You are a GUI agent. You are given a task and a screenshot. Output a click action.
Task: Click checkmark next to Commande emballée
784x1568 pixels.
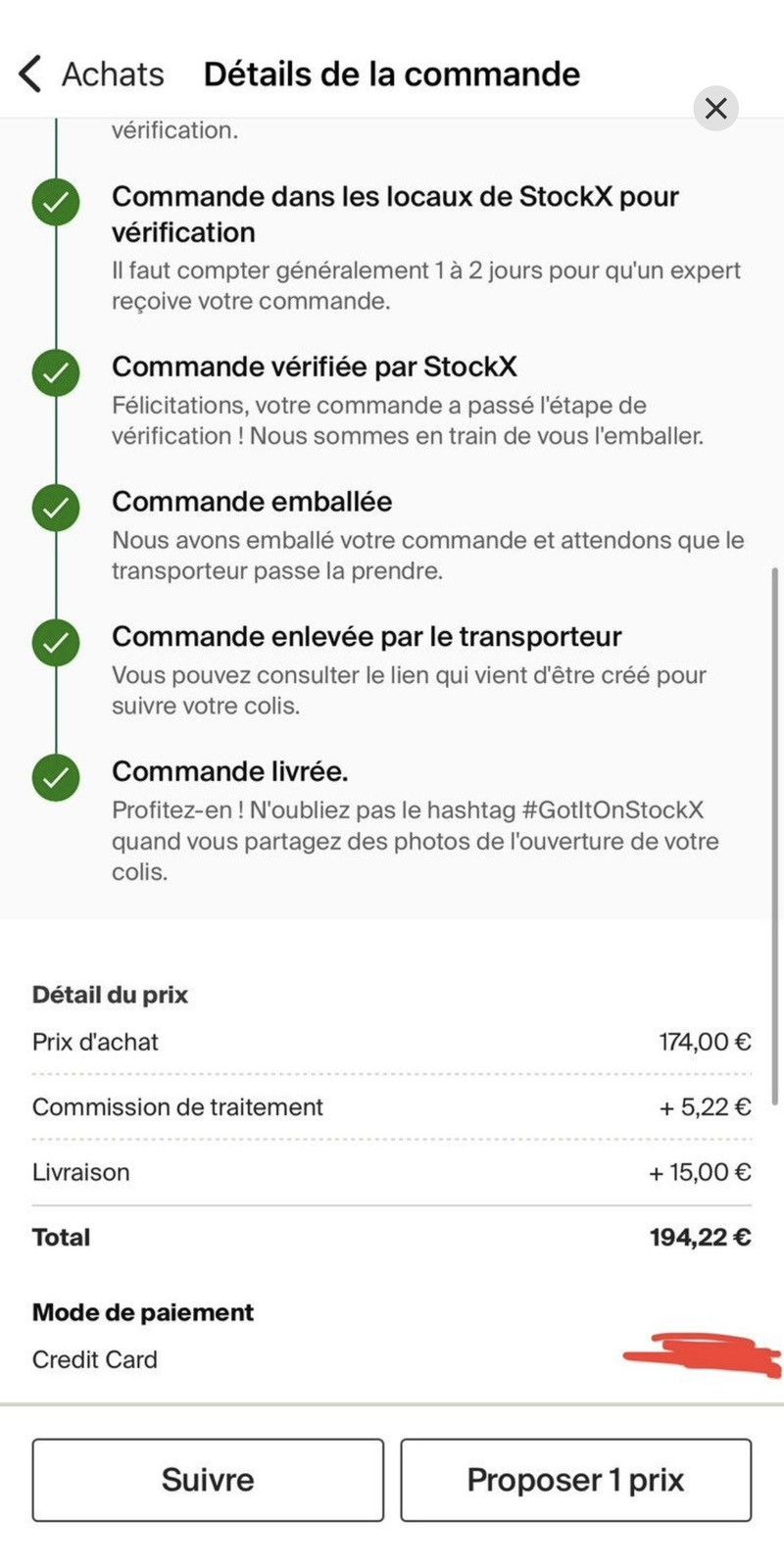pyautogui.click(x=56, y=508)
